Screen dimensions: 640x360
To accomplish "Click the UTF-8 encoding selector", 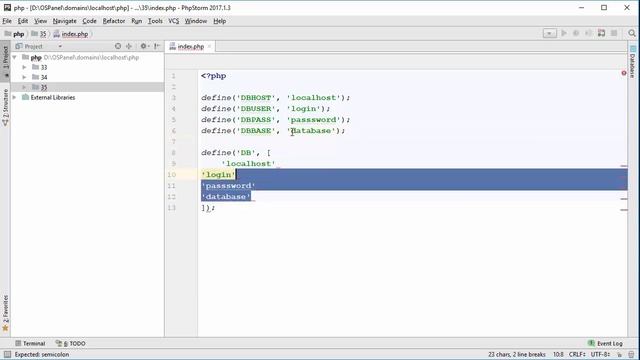I will click(600, 354).
